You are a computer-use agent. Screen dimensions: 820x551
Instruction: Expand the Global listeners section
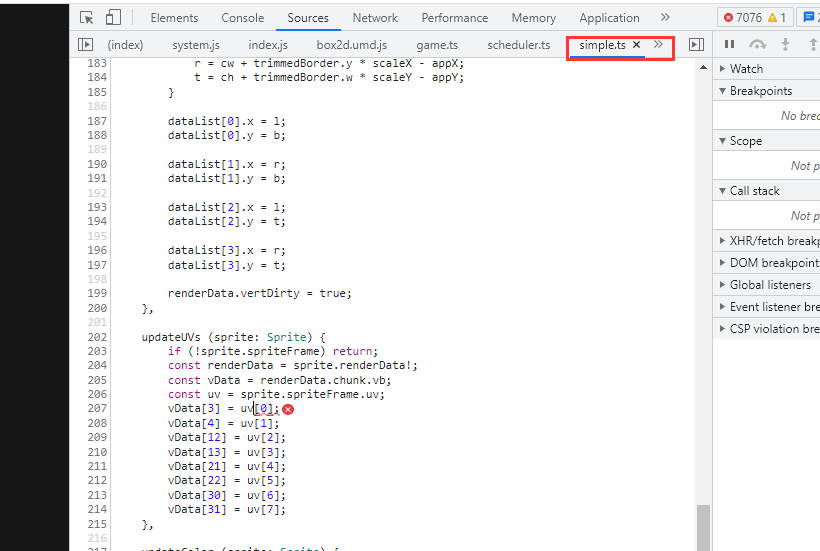(x=766, y=284)
